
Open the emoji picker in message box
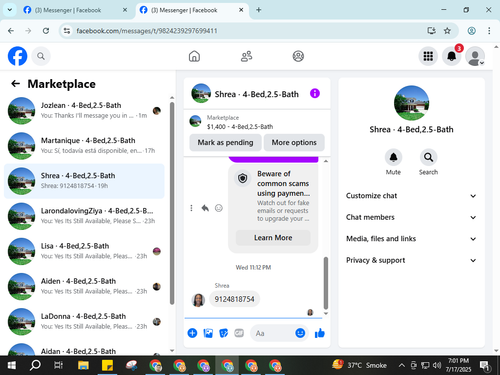(300, 333)
